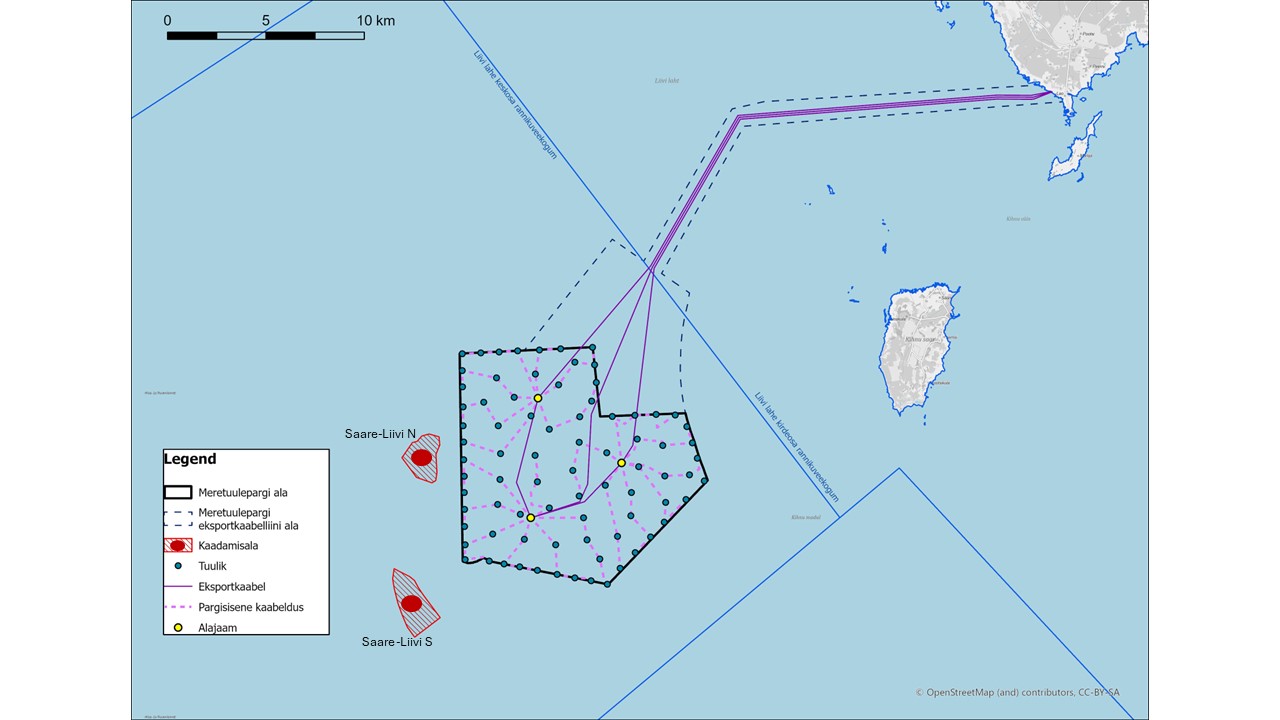1280x720 pixels.
Task: Click the Saare-Liivi S label
Action: tap(397, 642)
